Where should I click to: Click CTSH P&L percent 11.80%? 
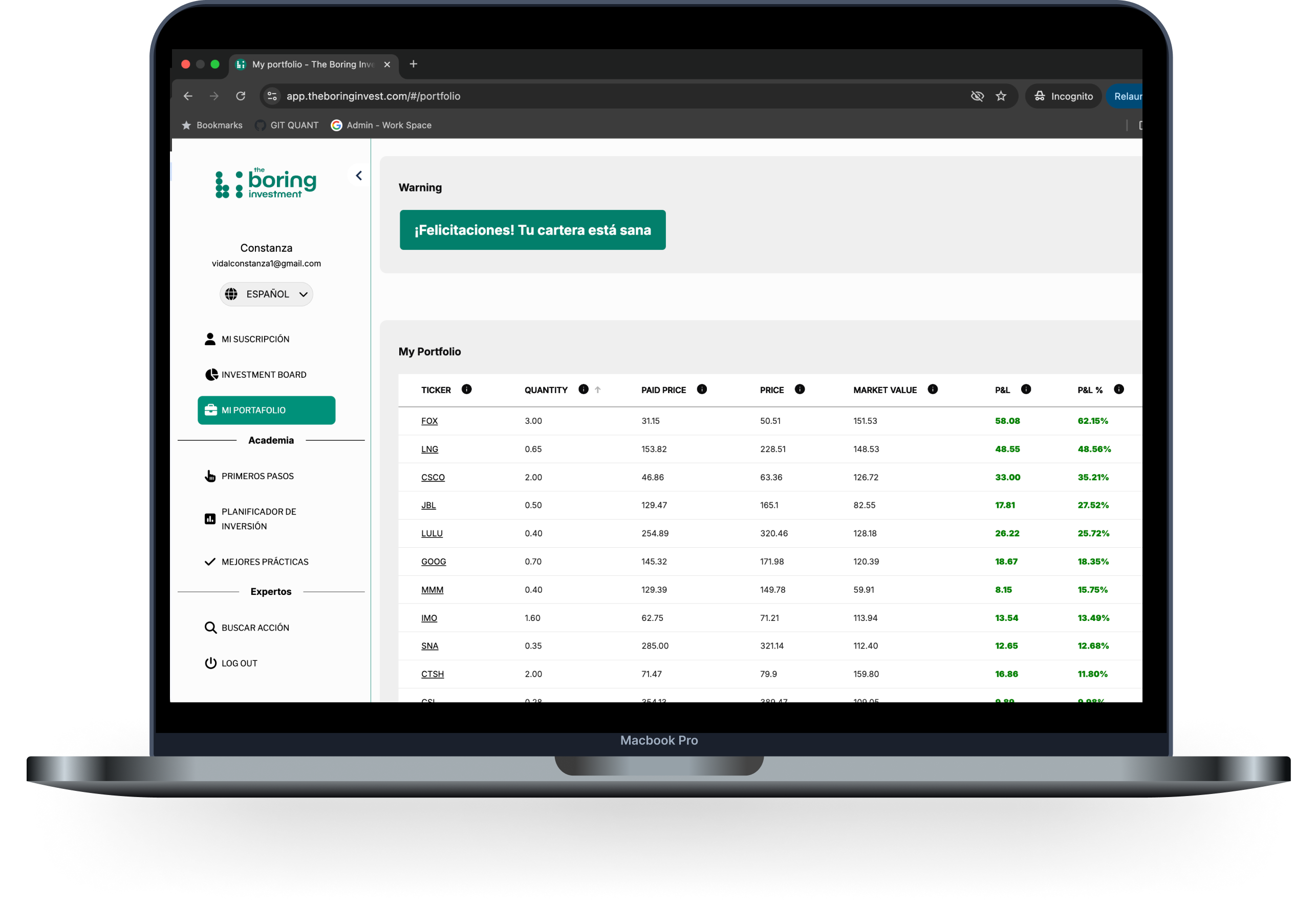[1092, 675]
